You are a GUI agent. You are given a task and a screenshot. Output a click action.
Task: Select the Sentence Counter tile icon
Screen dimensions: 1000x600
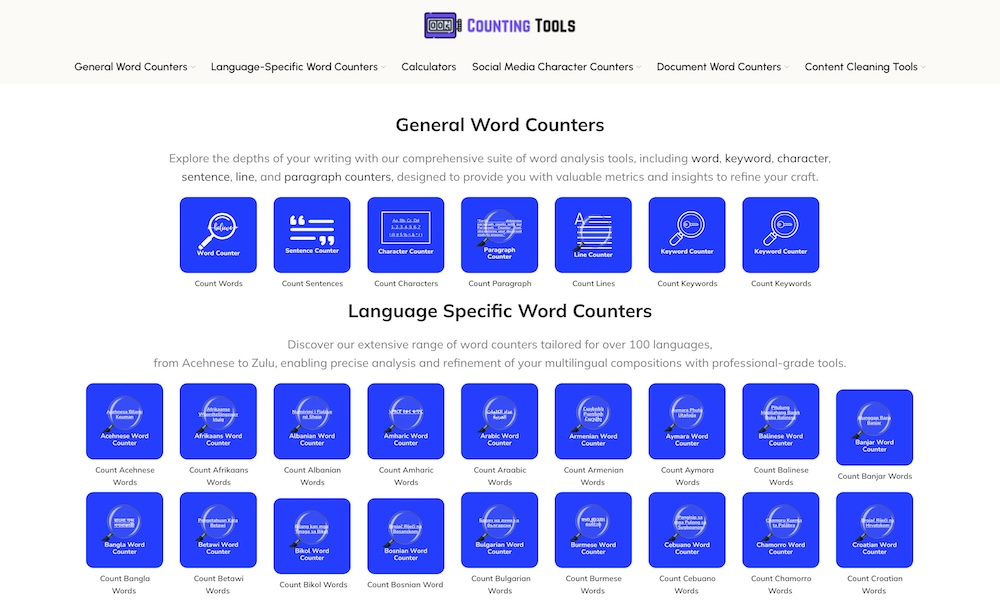(312, 235)
